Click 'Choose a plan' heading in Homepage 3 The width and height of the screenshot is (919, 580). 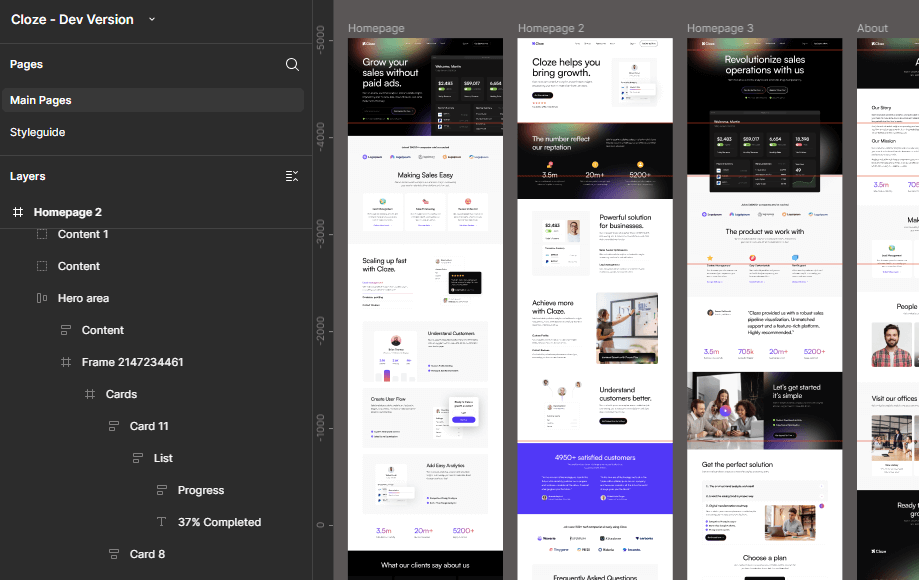(x=765, y=558)
